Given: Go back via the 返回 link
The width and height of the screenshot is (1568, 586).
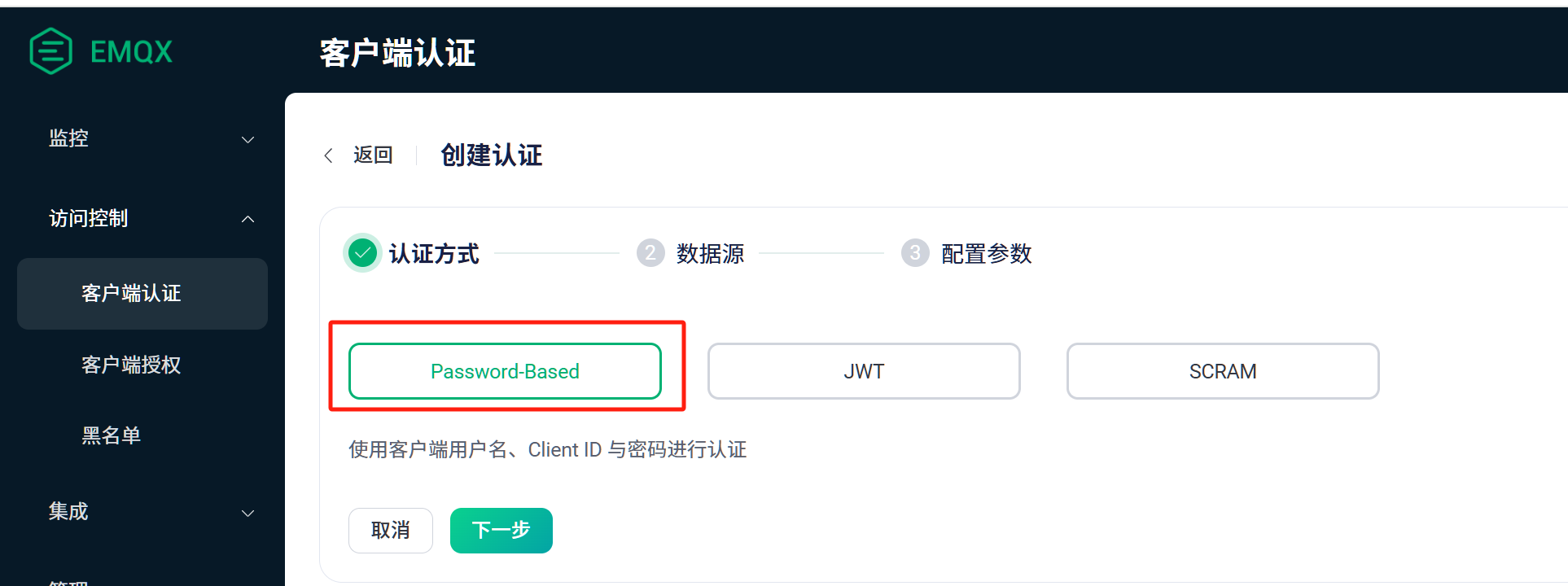Looking at the screenshot, I should [x=373, y=155].
